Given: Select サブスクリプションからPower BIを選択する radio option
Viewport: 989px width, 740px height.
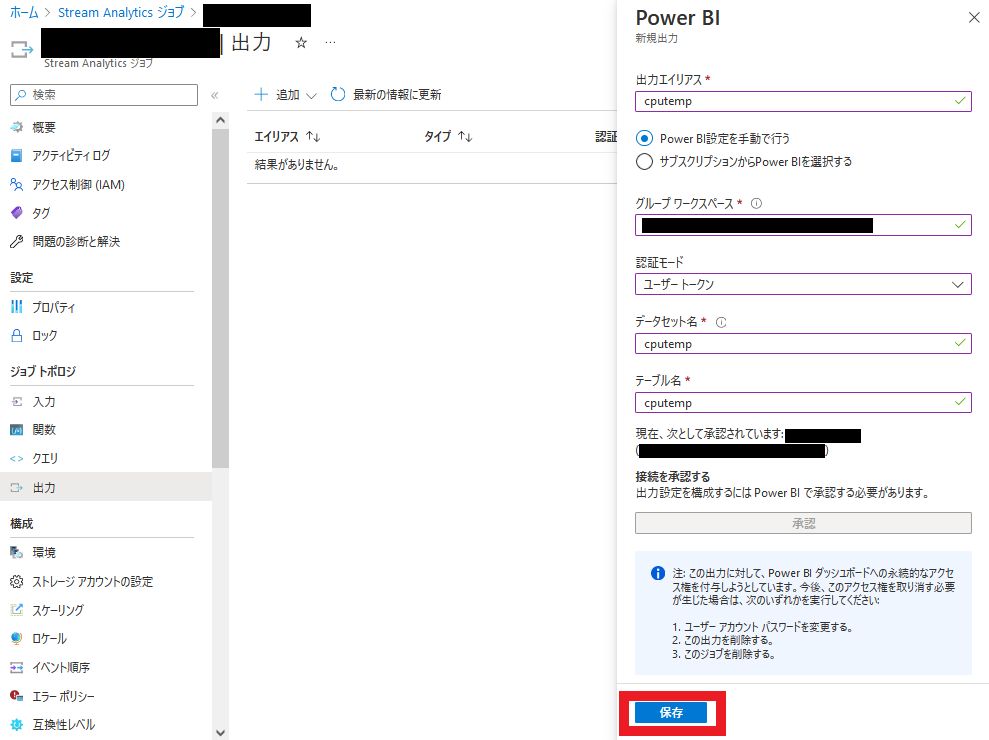Looking at the screenshot, I should (644, 161).
